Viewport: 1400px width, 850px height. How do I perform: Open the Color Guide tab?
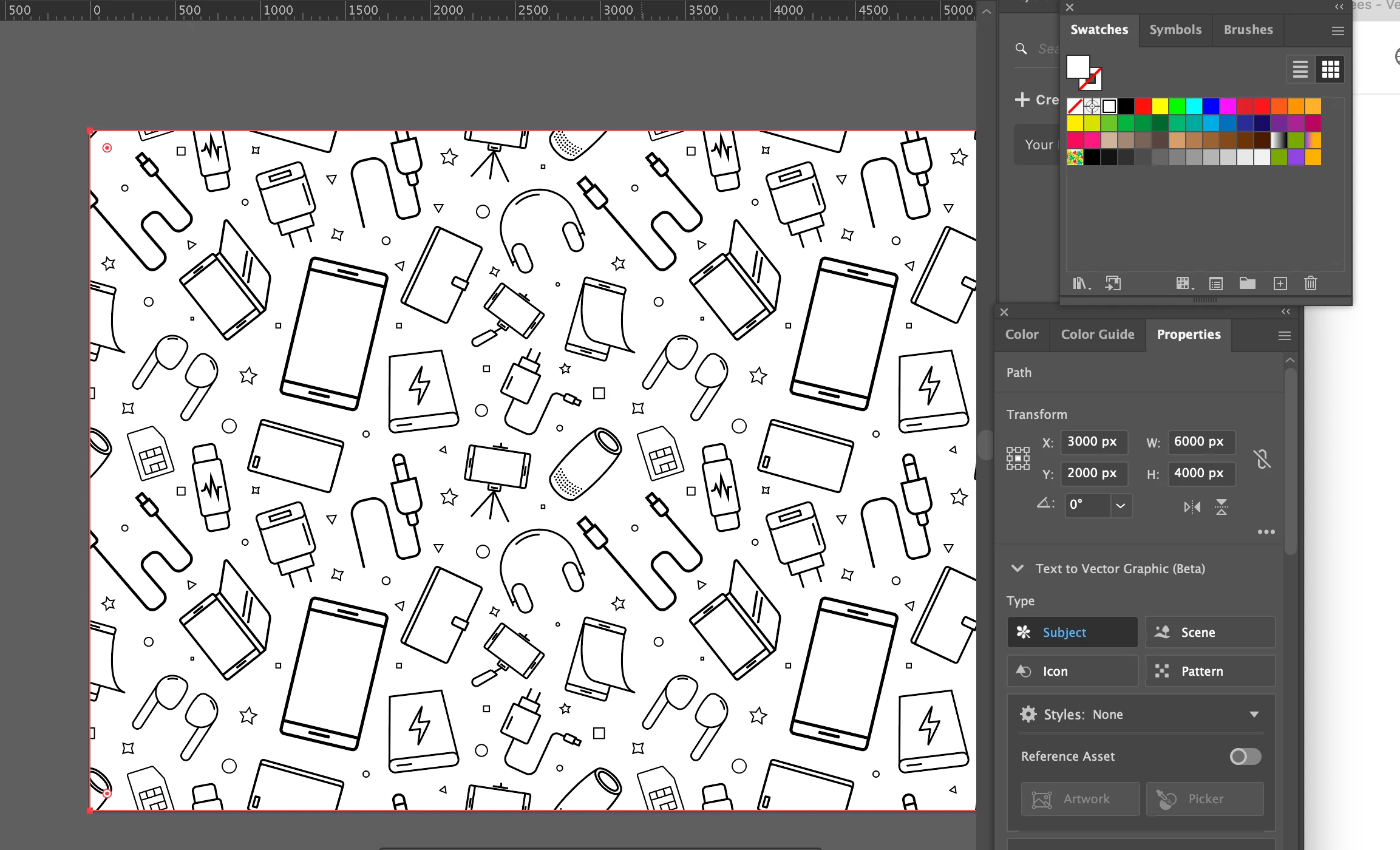point(1097,335)
